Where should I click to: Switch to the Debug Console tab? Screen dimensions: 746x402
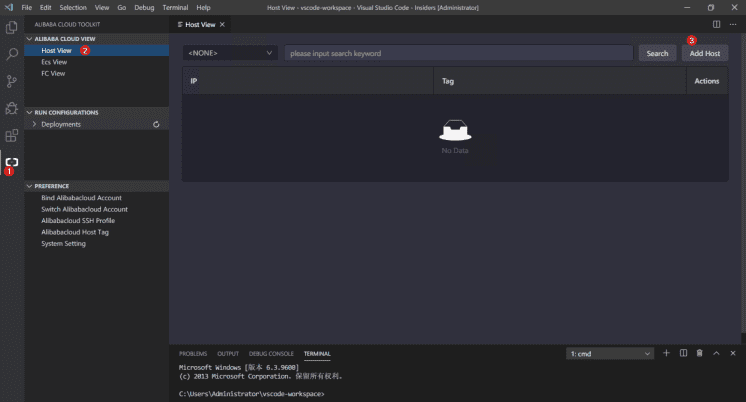tap(271, 353)
